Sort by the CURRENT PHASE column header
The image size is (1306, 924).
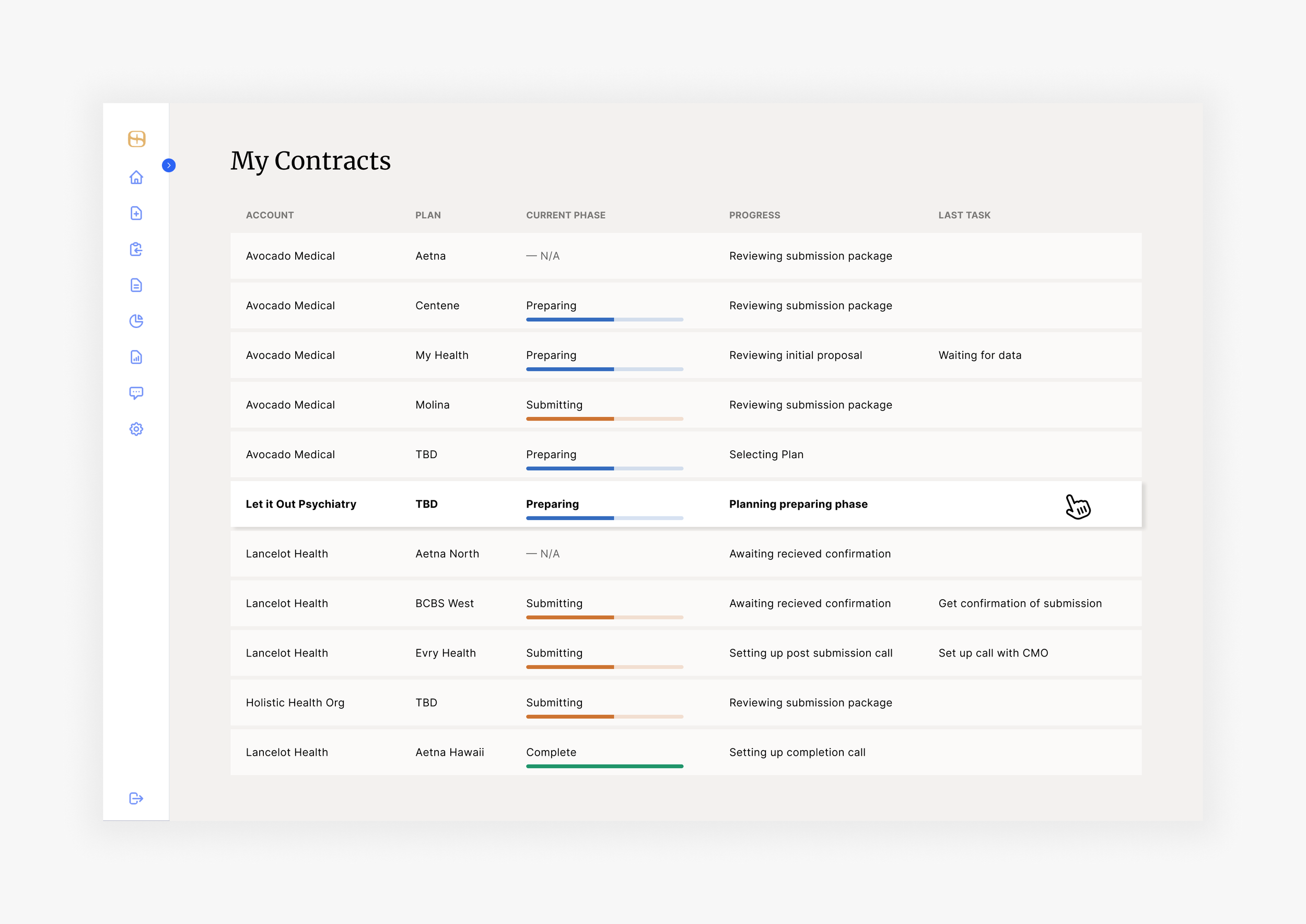click(x=565, y=215)
